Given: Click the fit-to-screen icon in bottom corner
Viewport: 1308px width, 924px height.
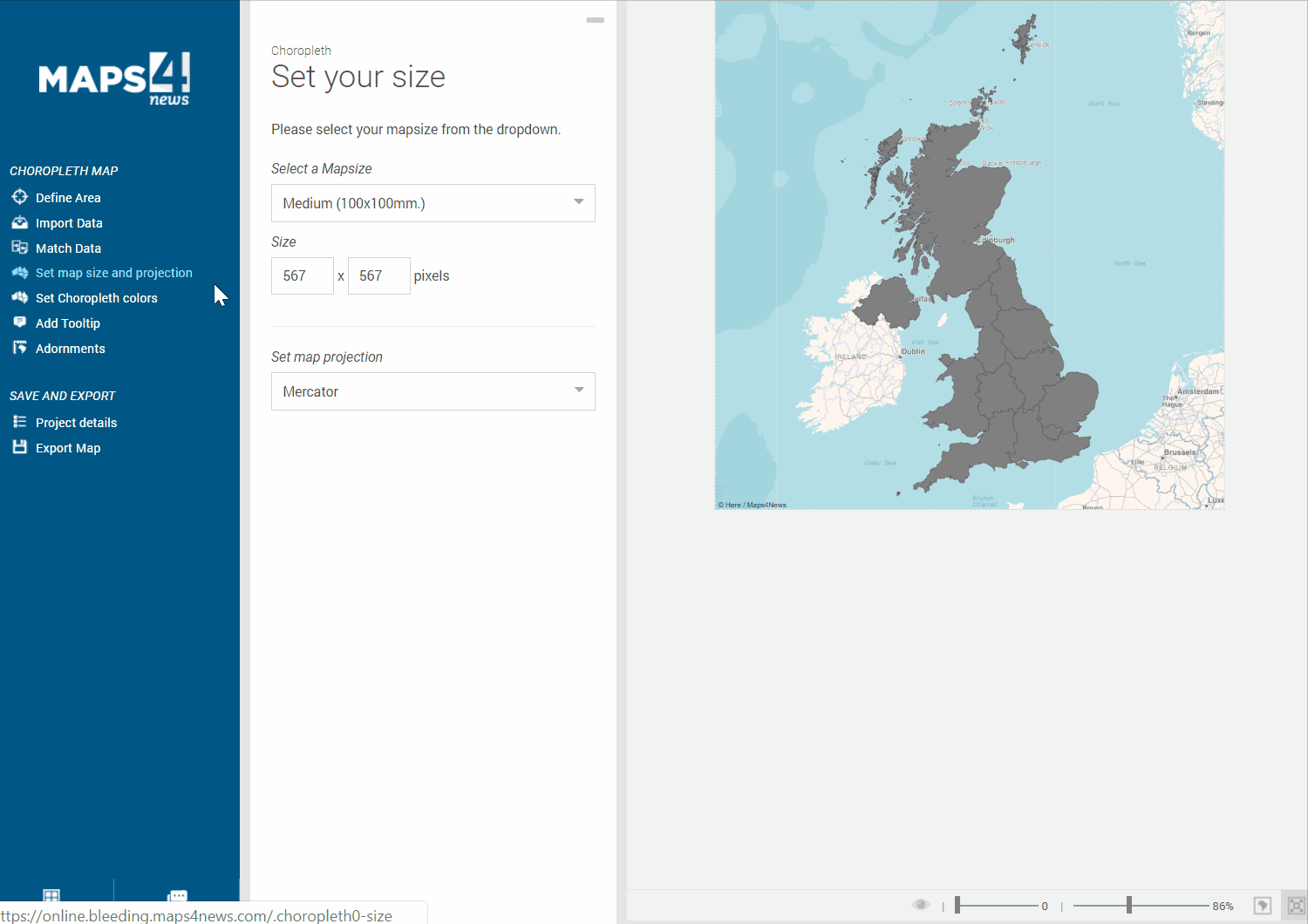Looking at the screenshot, I should (1297, 906).
